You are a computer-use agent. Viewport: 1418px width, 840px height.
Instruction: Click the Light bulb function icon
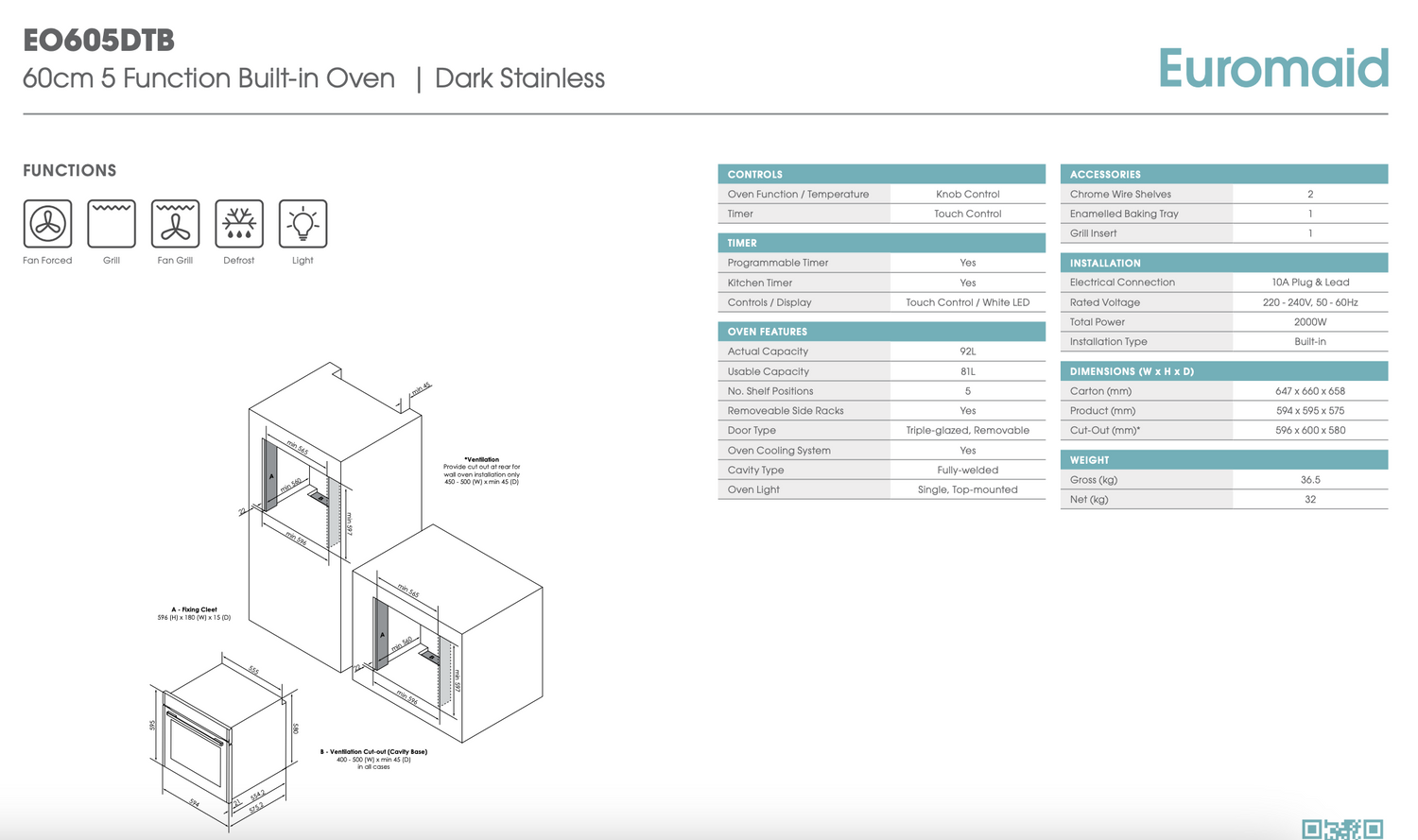coord(303,224)
